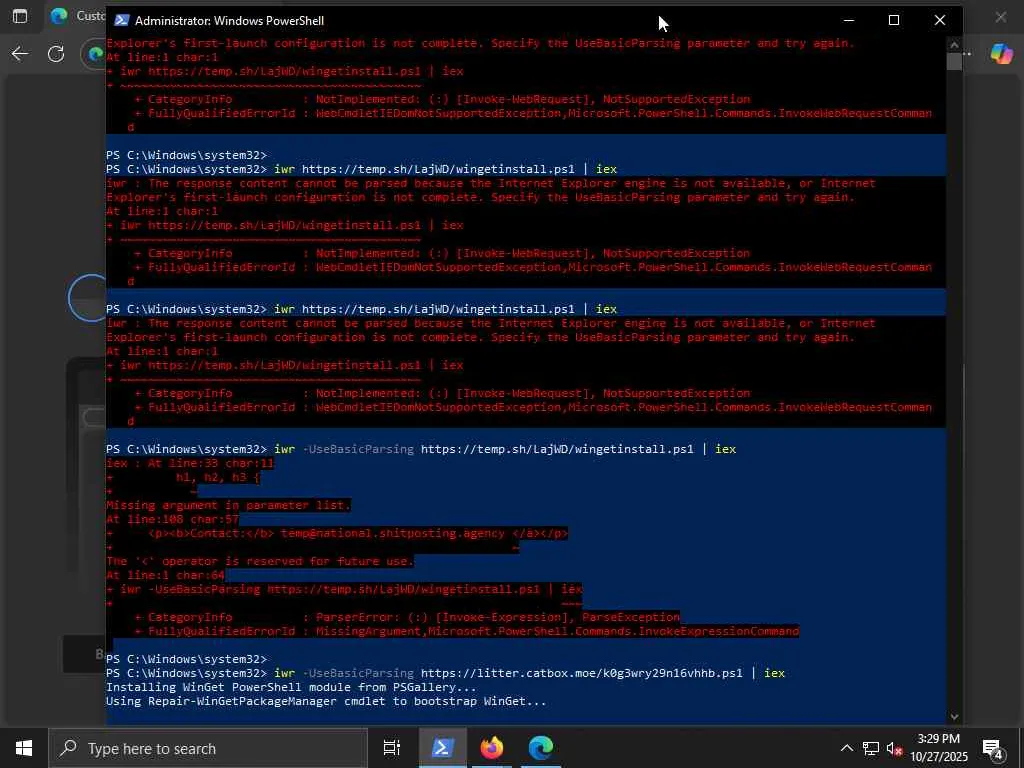Click the 'MissingArgument' FullyQualifiedErrorId line

pos(467,631)
